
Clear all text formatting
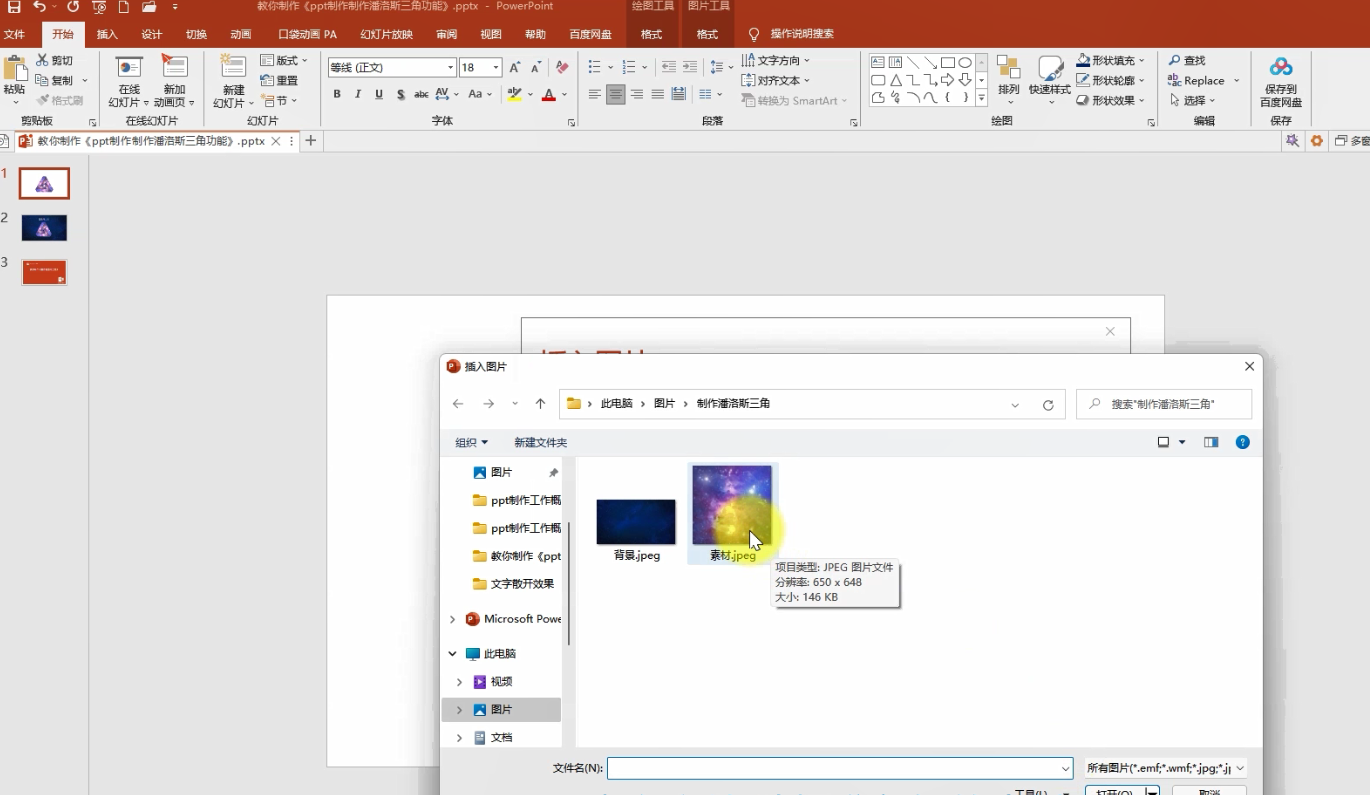click(562, 68)
